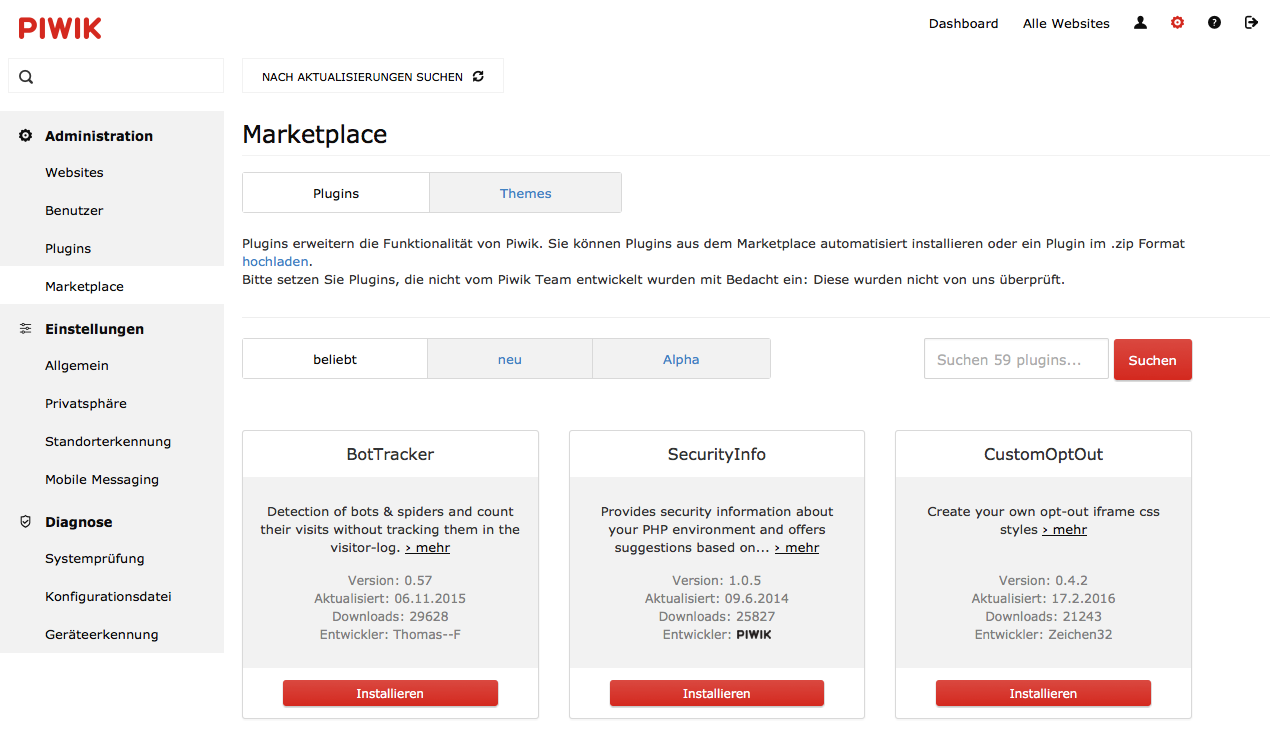Screen dimensions: 1280x729
Task: Select the Alpha sorting tab
Action: (x=681, y=359)
